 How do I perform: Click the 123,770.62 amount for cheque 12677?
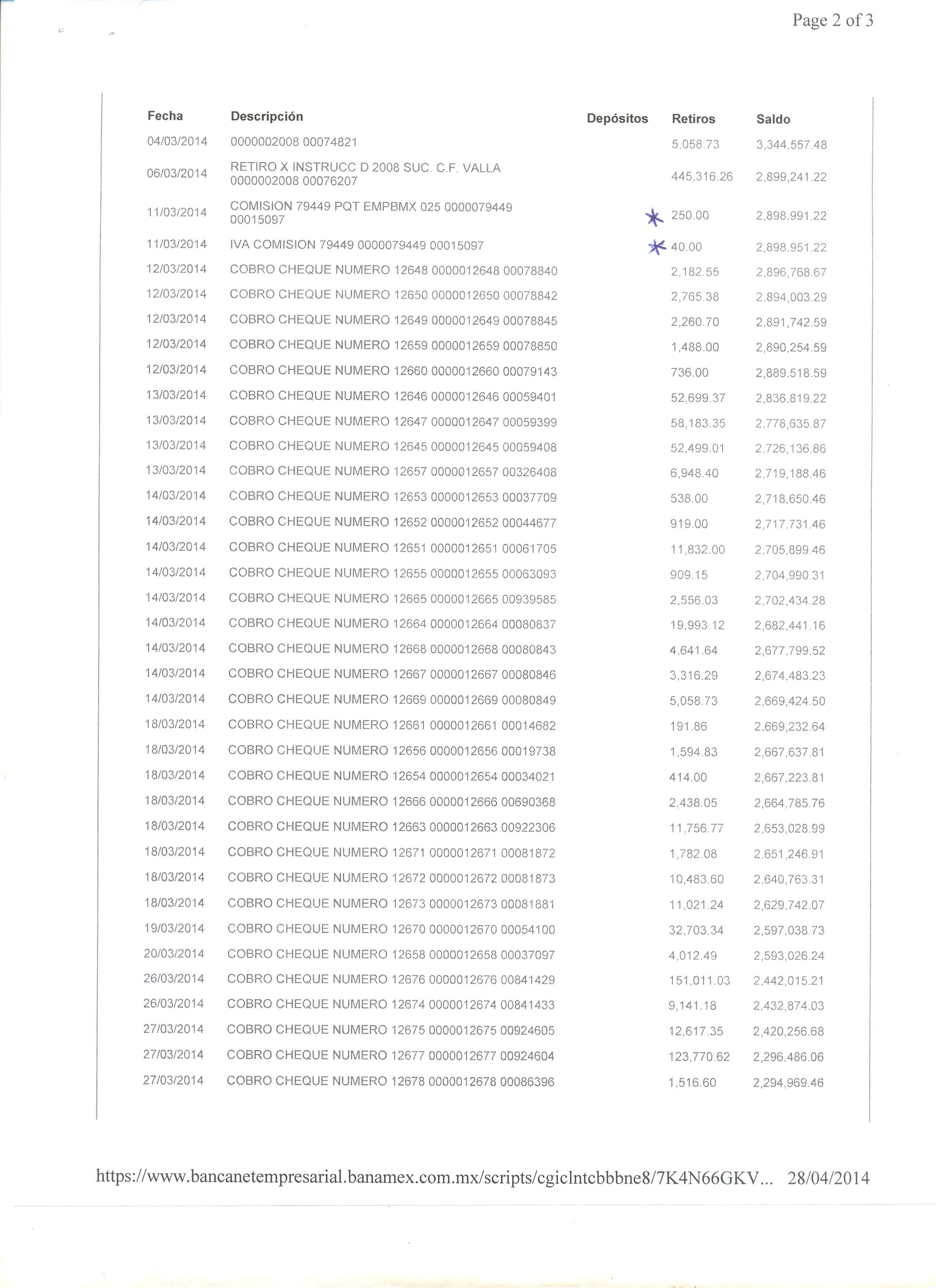click(699, 1057)
